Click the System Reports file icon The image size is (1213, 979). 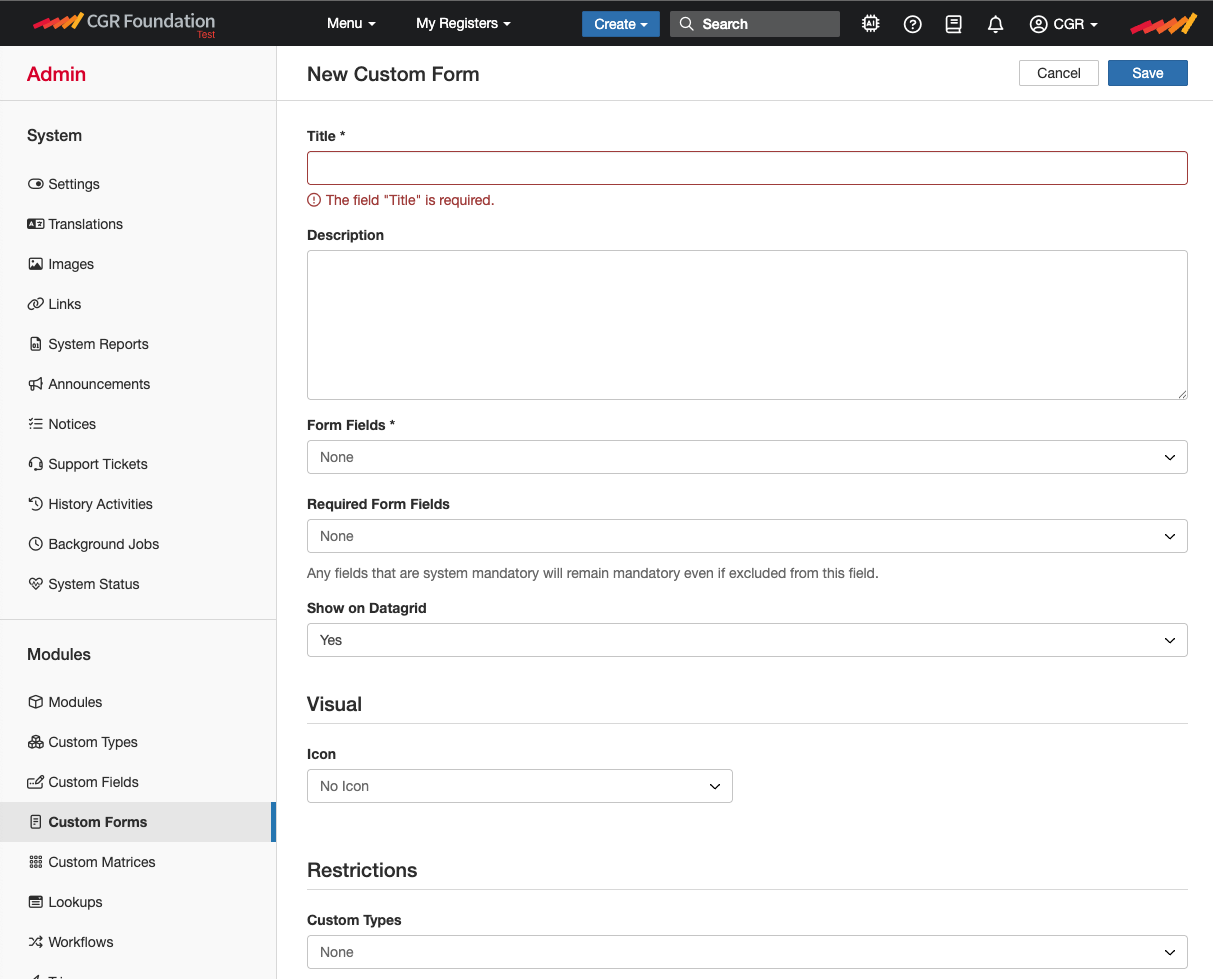point(36,344)
